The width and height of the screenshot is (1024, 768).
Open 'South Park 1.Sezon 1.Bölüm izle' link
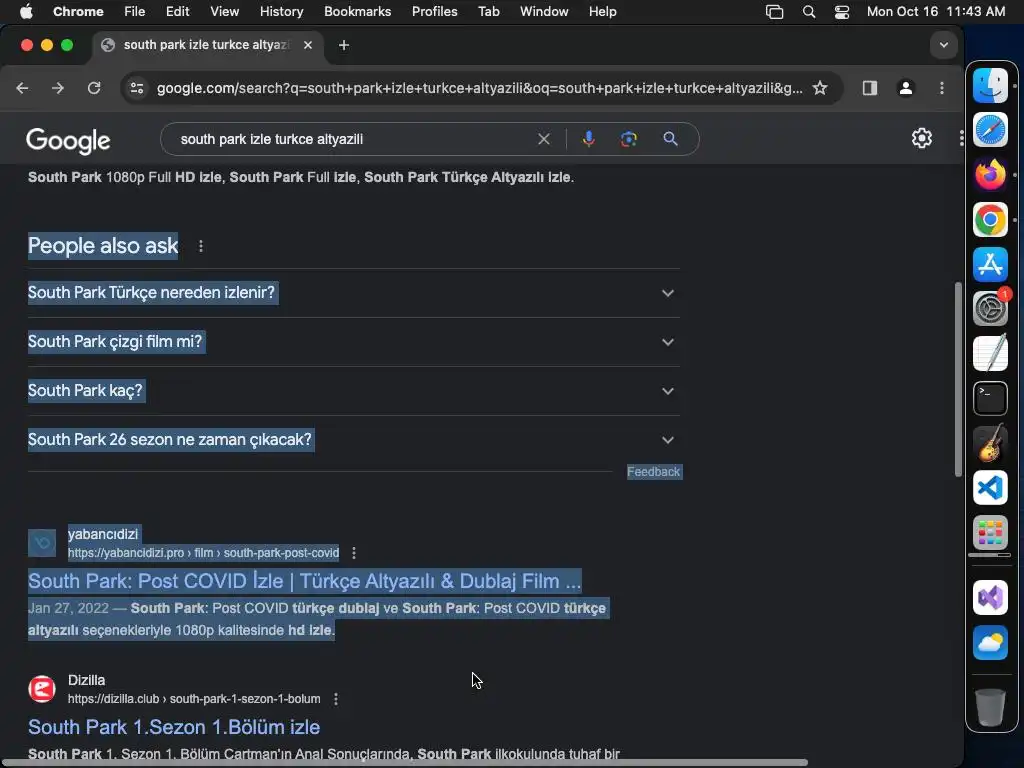pyautogui.click(x=174, y=727)
